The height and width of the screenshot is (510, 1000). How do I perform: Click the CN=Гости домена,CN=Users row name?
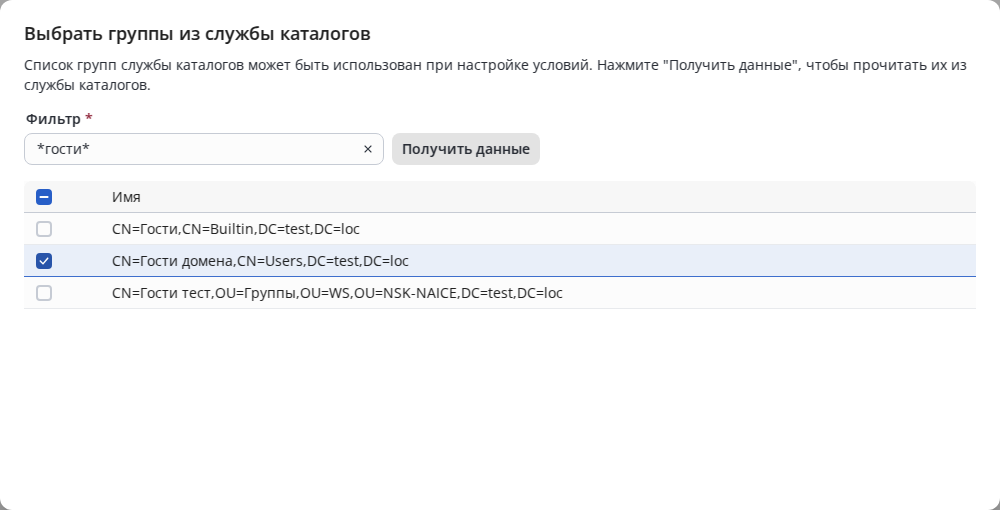[260, 261]
